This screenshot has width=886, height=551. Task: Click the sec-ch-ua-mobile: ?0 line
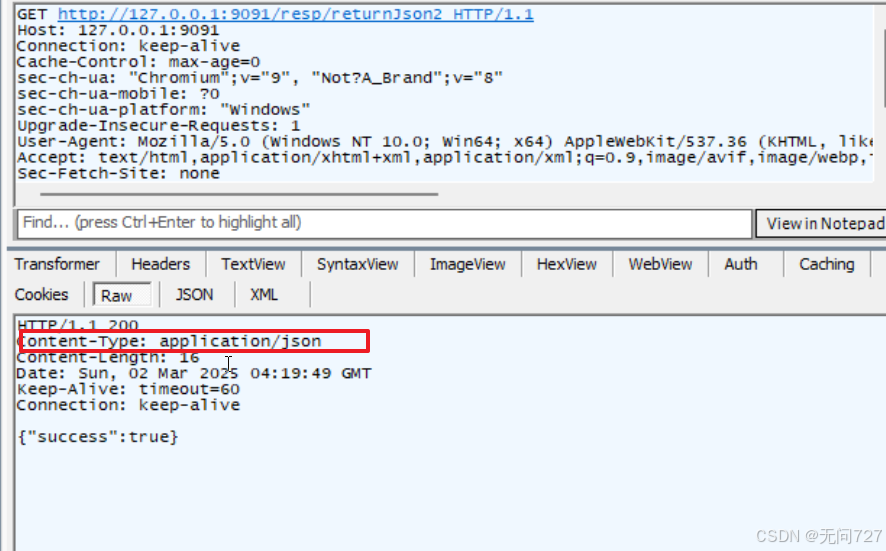(x=118, y=94)
